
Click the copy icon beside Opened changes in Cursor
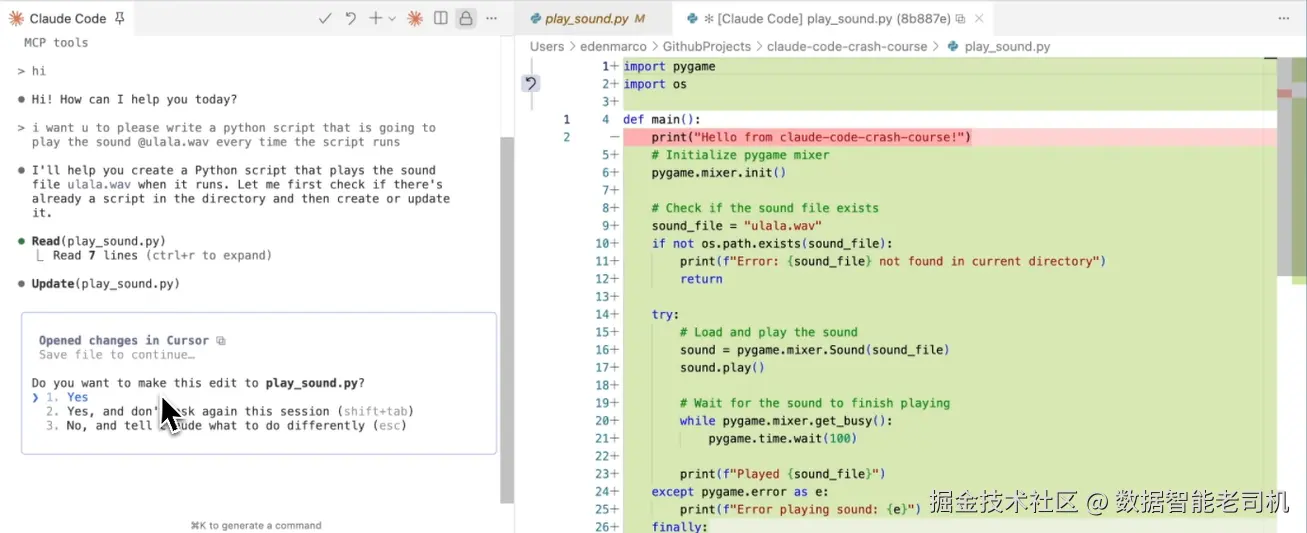(221, 341)
